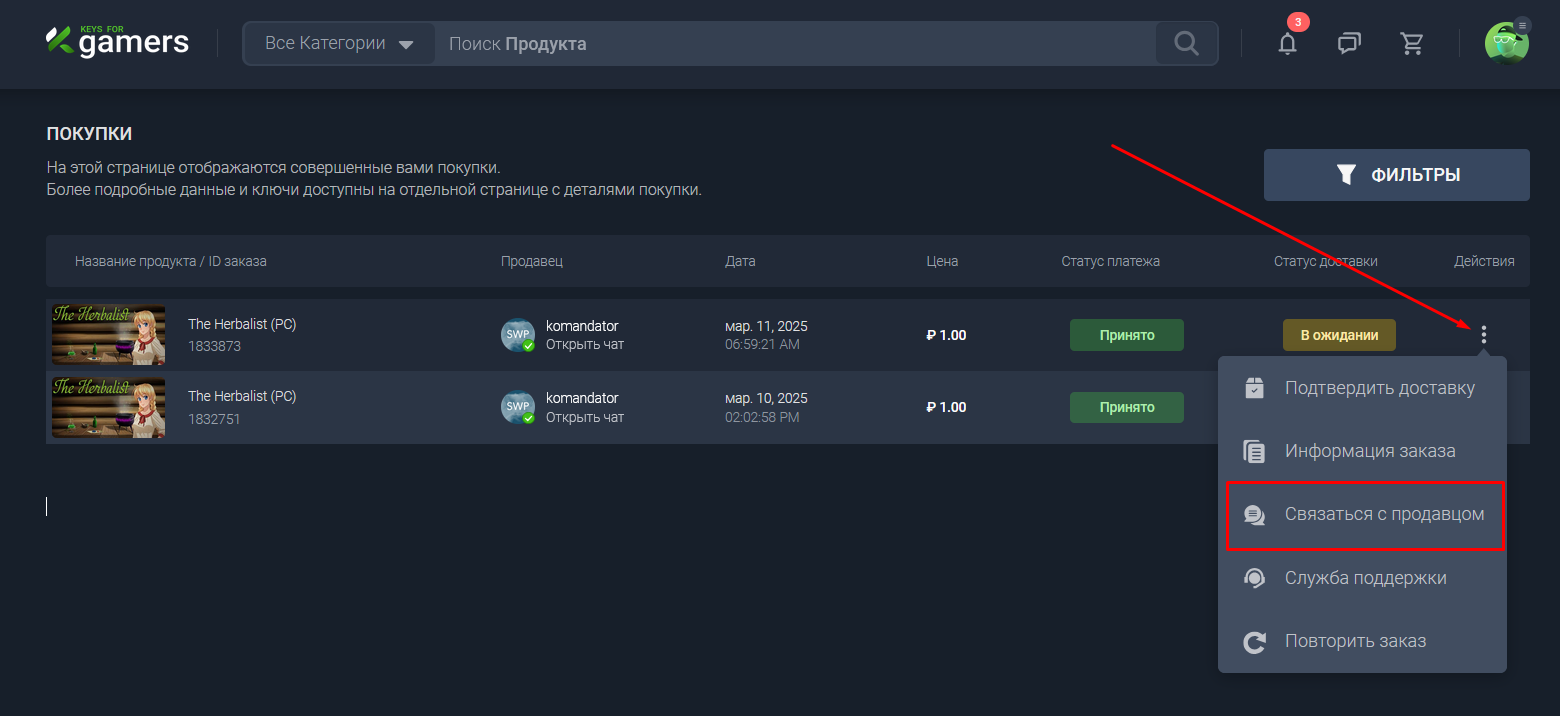The height and width of the screenshot is (716, 1560).
Task: Open the user profile avatar menu
Action: click(x=1506, y=43)
